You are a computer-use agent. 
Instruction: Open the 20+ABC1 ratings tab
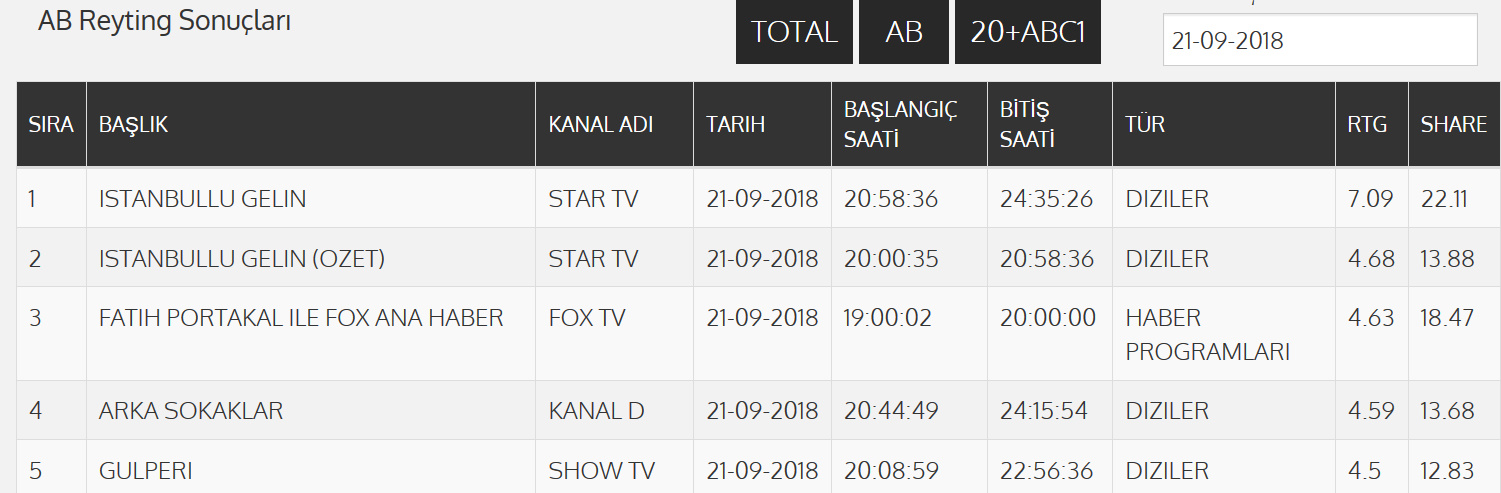click(x=1027, y=32)
